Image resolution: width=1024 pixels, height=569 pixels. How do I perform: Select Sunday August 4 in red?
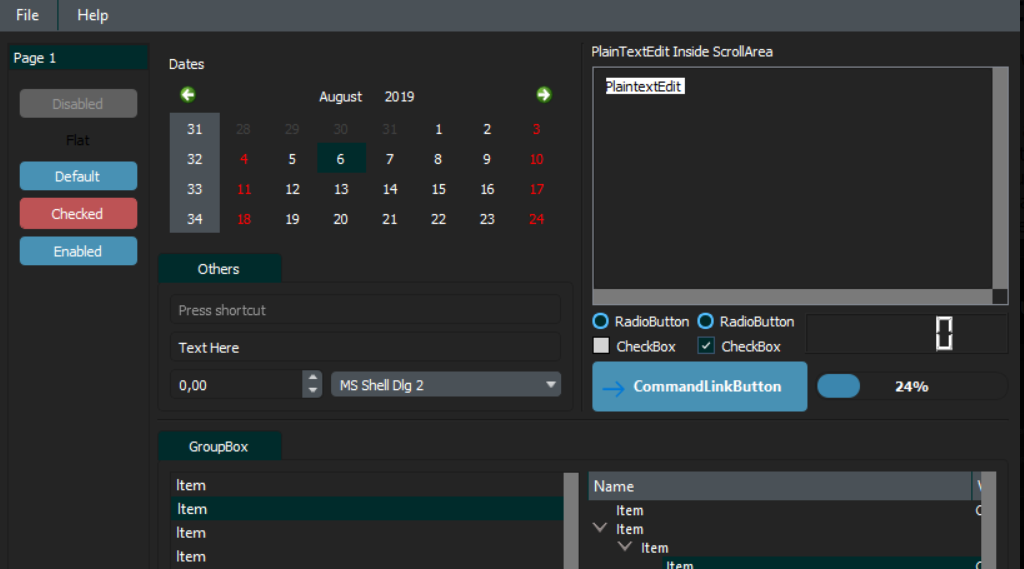[244, 159]
